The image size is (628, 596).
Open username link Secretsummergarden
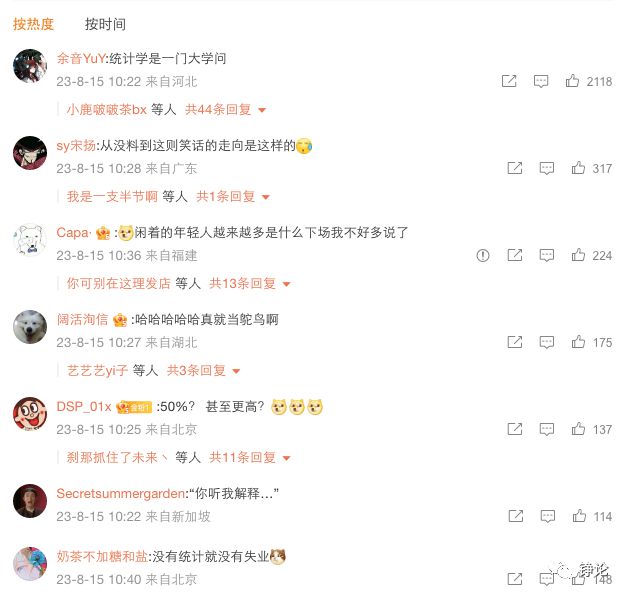[x=121, y=493]
